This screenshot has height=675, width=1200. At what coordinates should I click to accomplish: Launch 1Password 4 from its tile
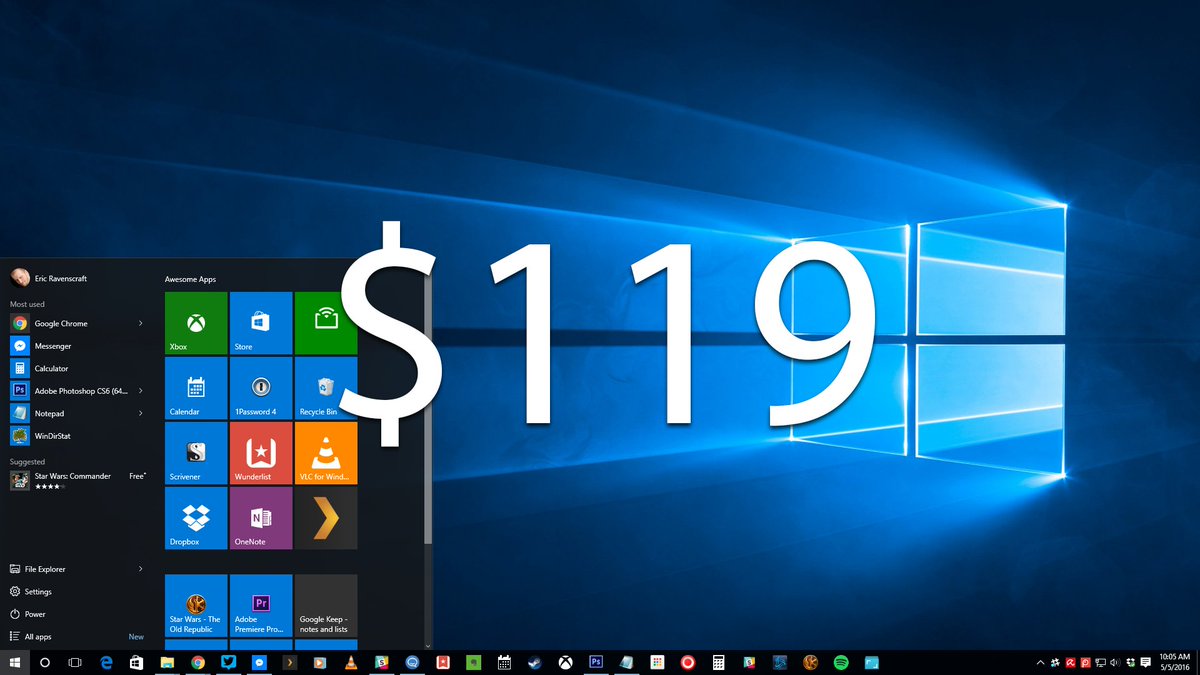pos(260,388)
